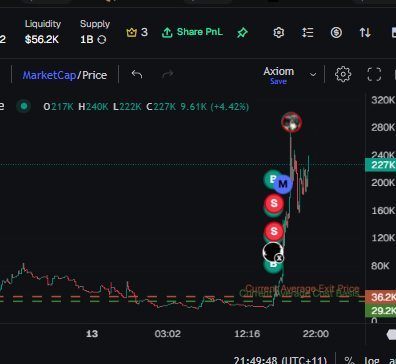Click the 12:16 time axis label

point(247,334)
